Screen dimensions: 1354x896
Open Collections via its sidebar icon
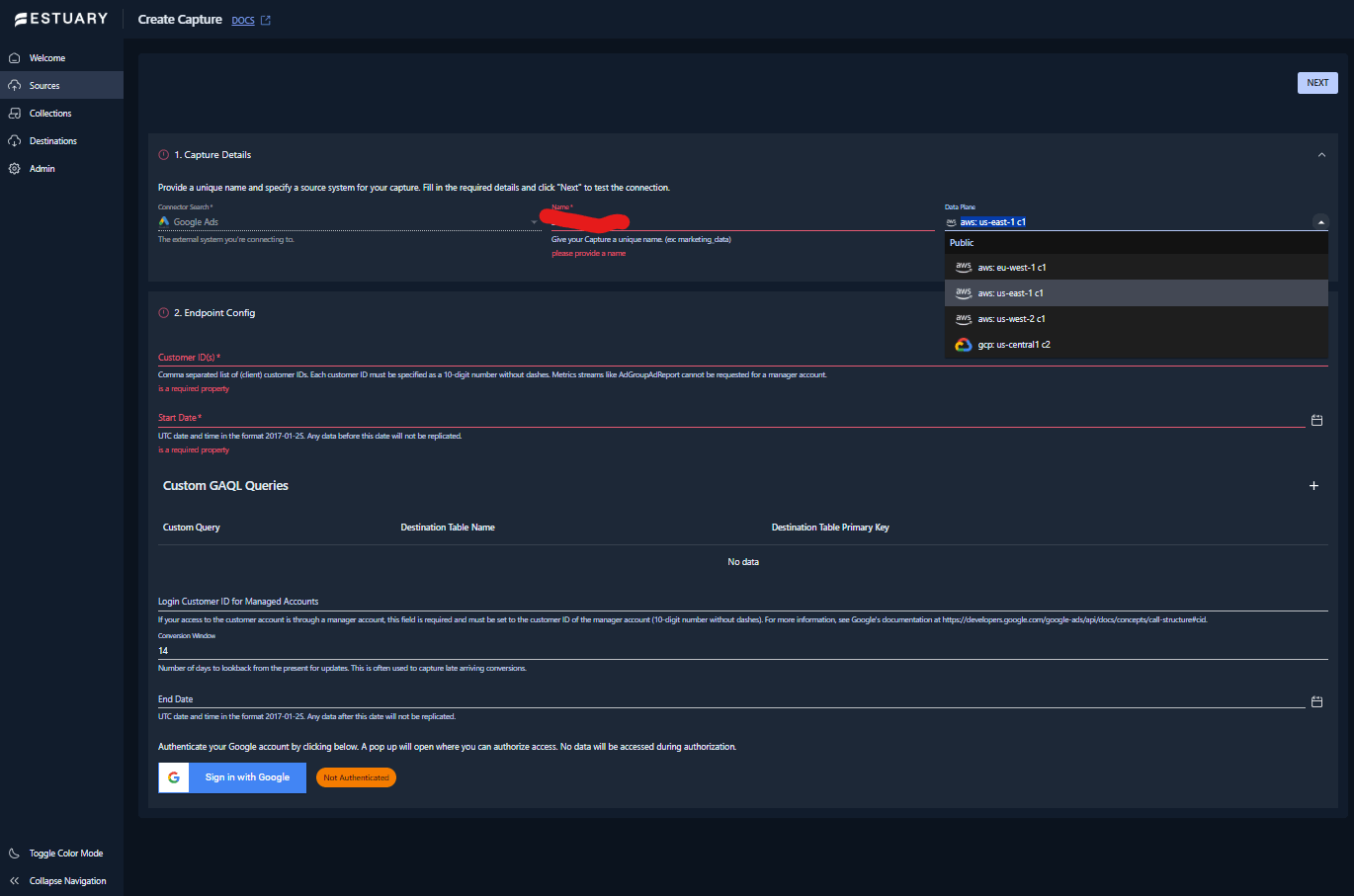click(15, 112)
